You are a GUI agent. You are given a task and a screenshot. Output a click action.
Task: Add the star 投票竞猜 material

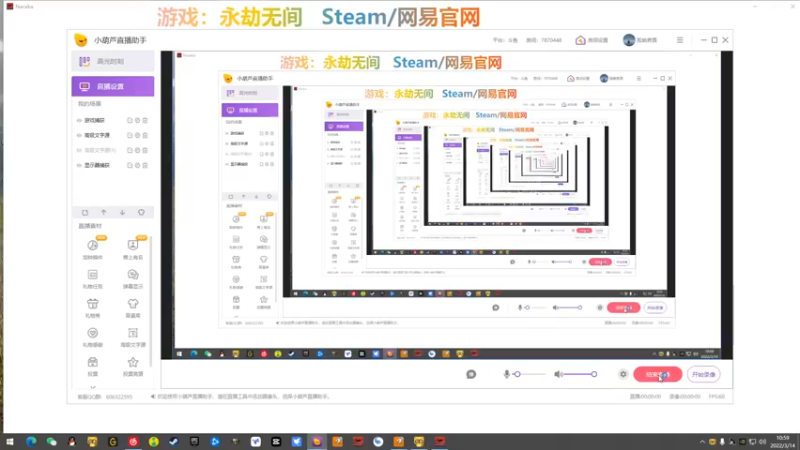click(133, 366)
